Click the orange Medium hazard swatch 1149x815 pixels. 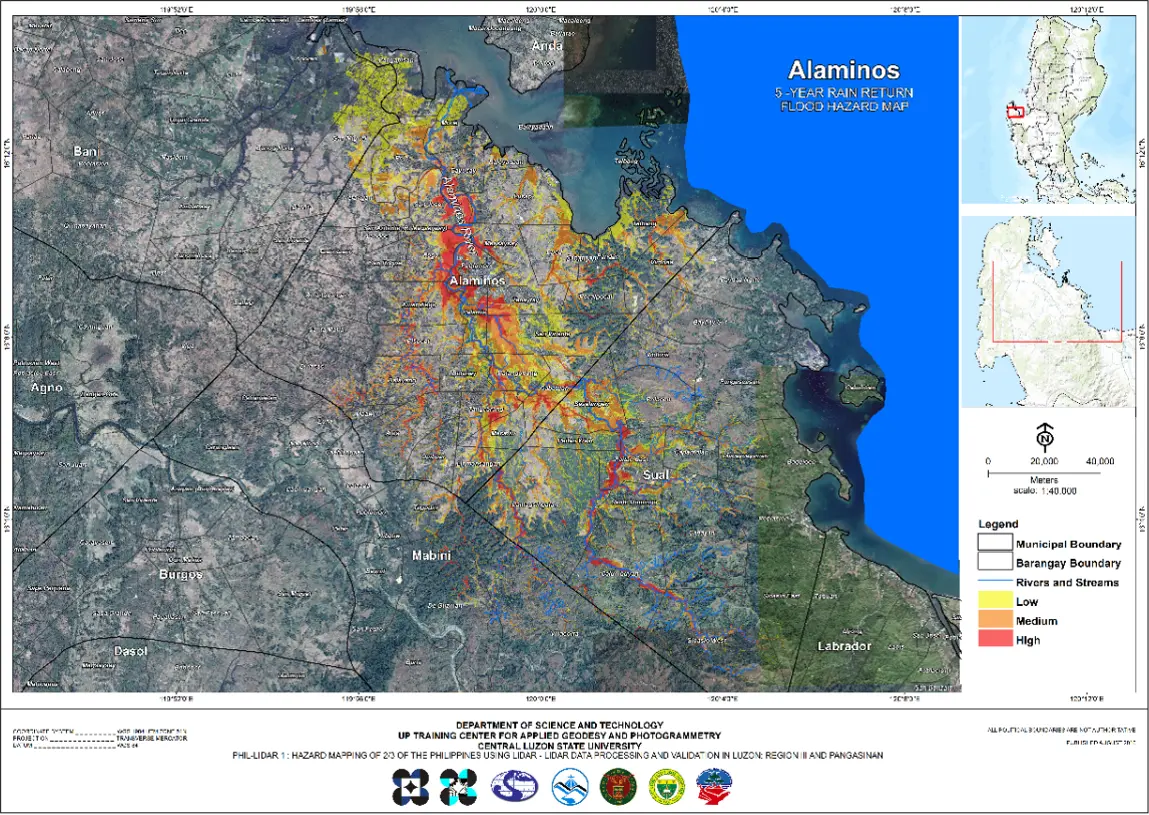tap(995, 620)
